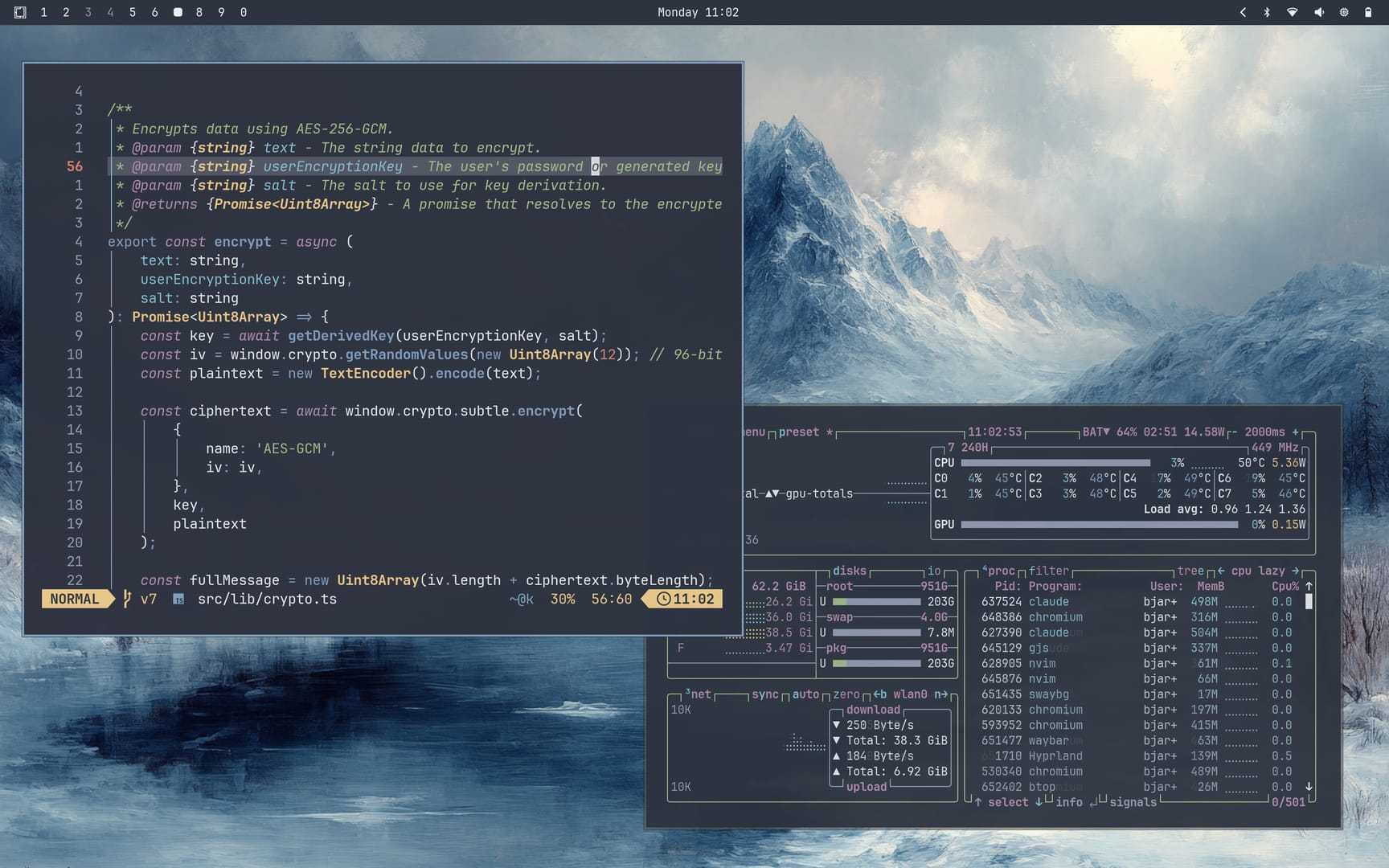Image resolution: width=1389 pixels, height=868 pixels.
Task: Switch to workspace 5 in the top bar
Action: [x=133, y=12]
